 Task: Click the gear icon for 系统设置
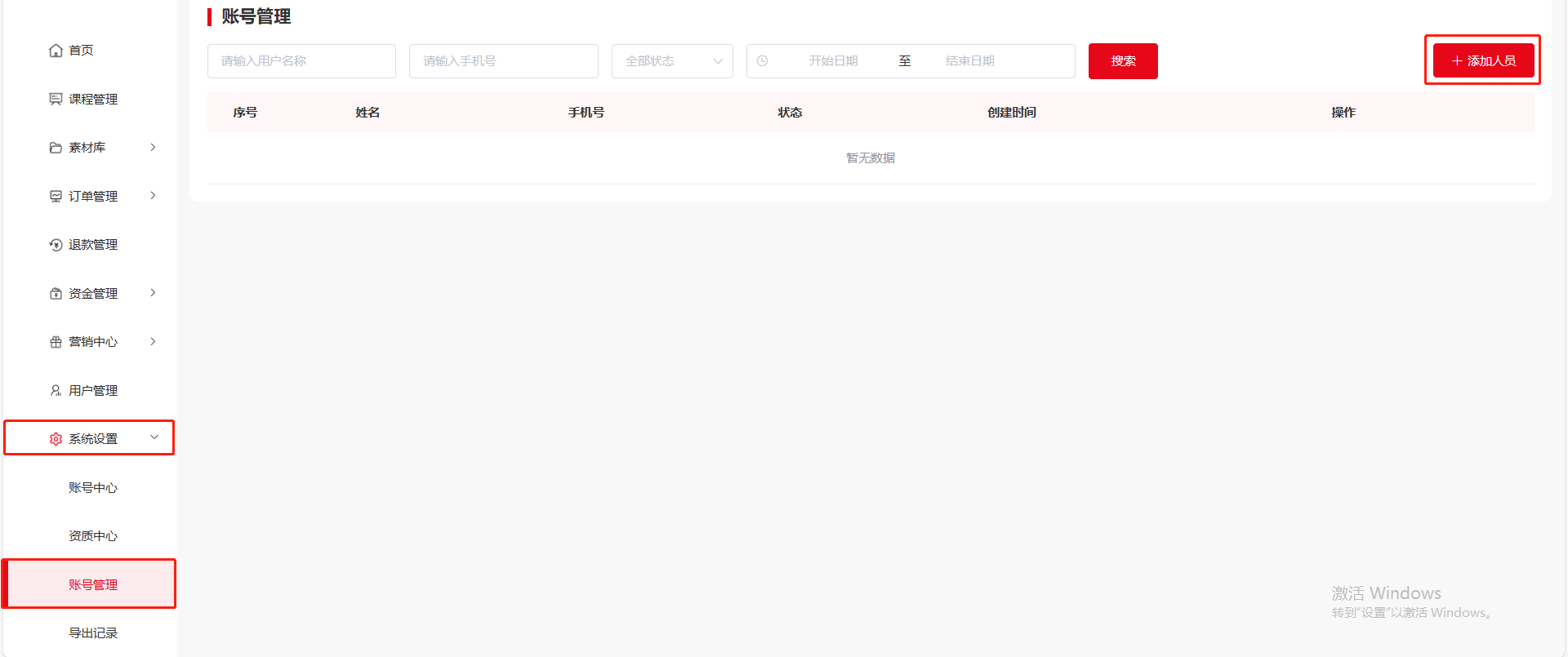pos(56,439)
